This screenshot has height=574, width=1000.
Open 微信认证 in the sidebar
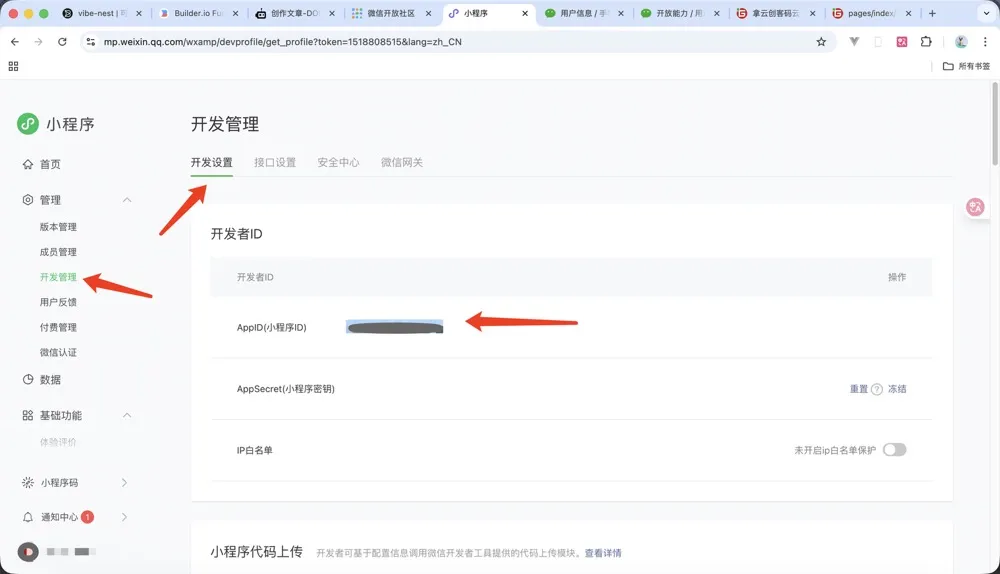[58, 352]
